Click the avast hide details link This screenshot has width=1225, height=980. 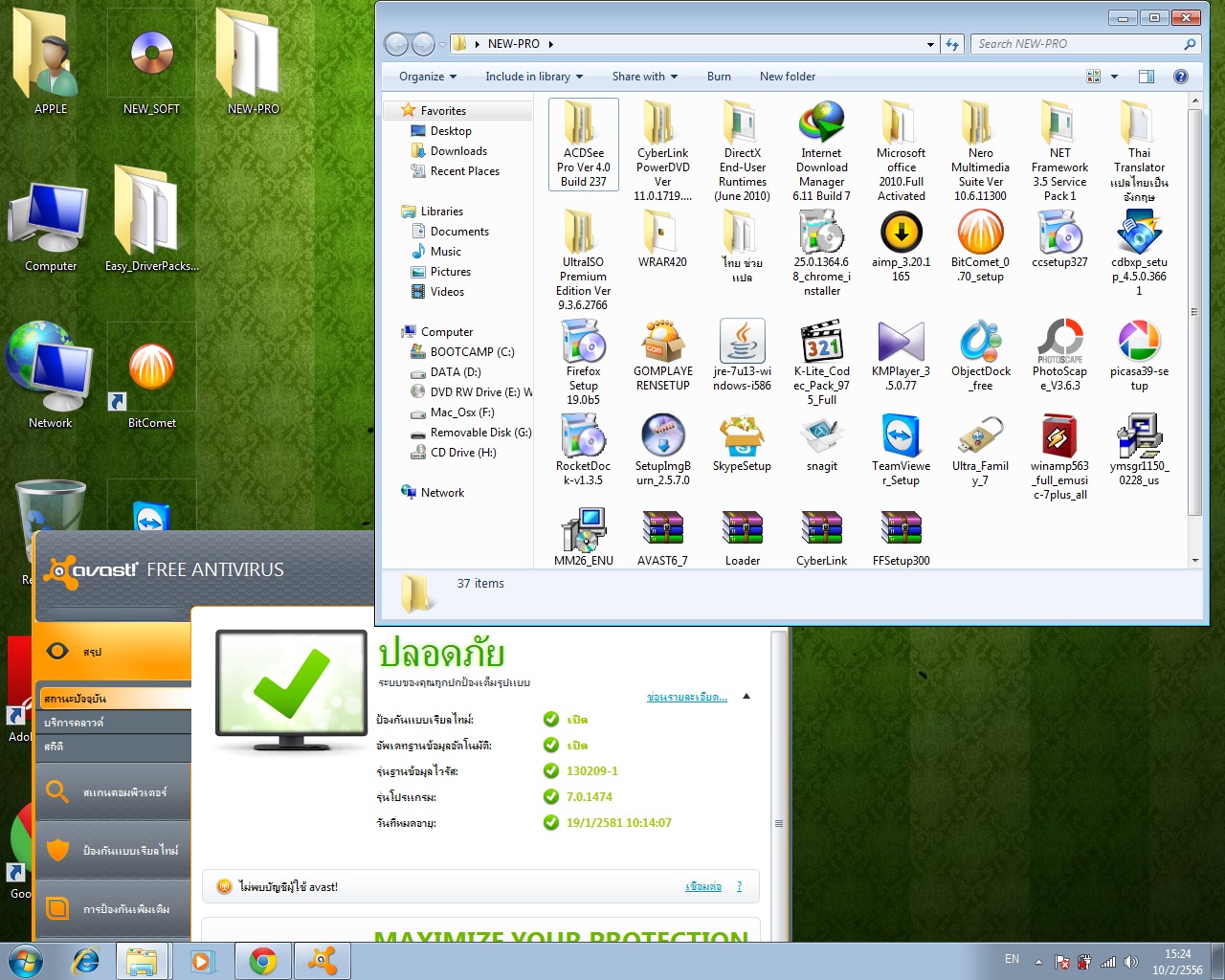[687, 697]
